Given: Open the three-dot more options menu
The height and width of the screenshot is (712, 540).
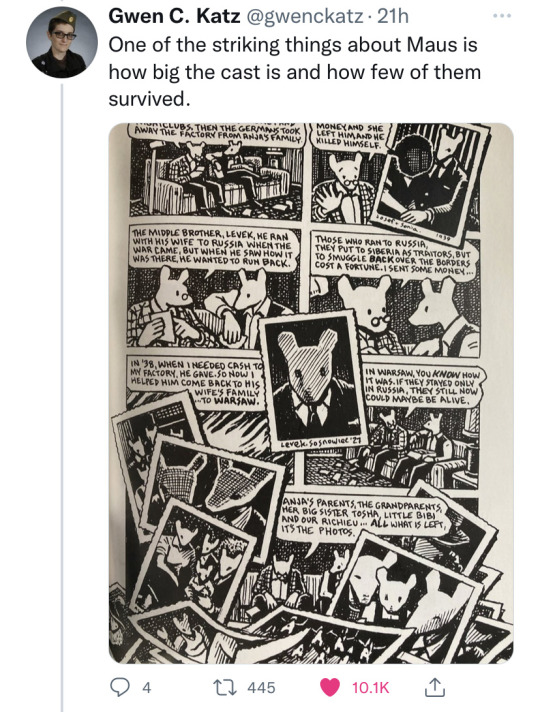Looking at the screenshot, I should click(502, 16).
